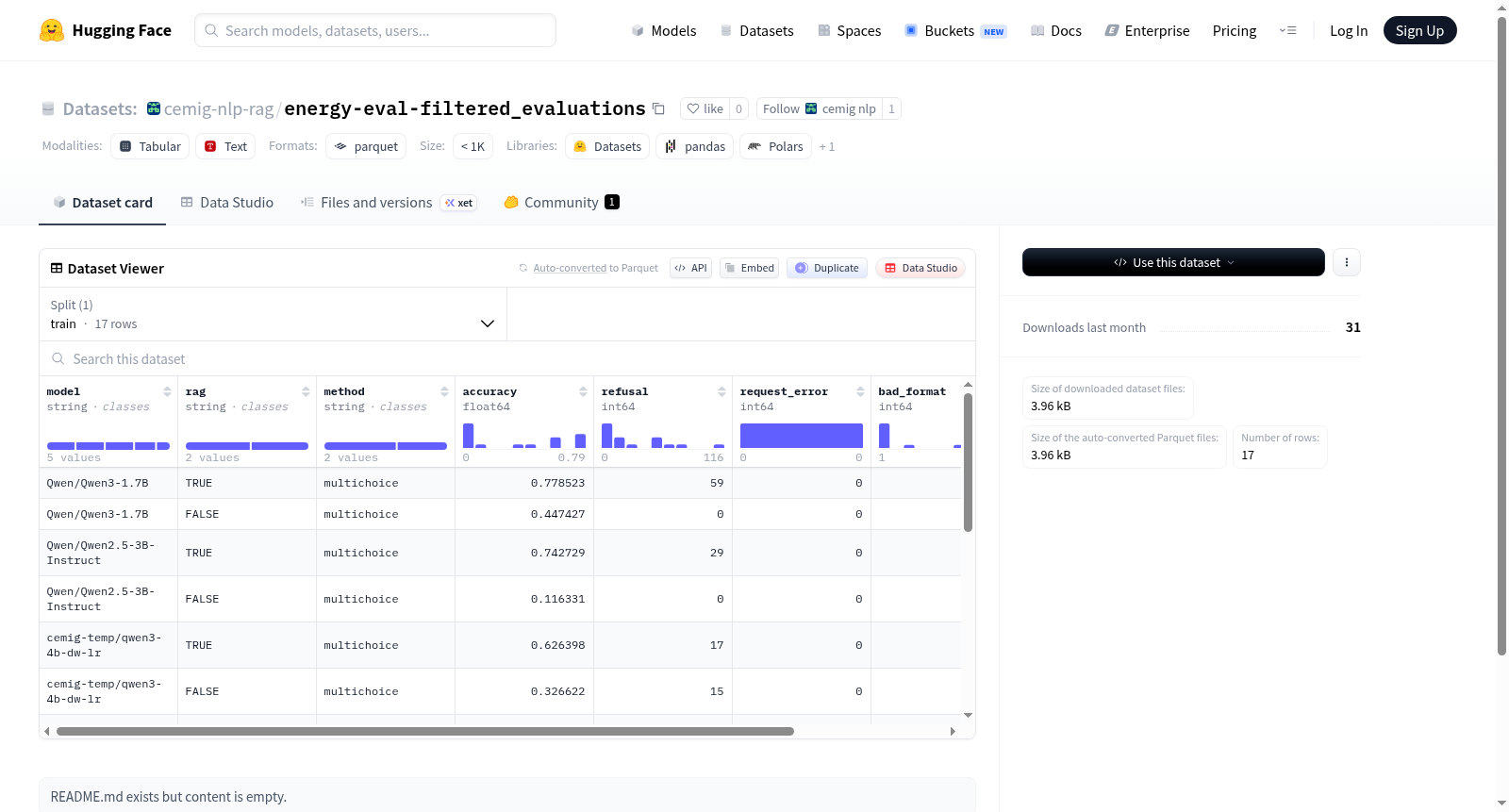Select the pandas library tag
The width and height of the screenshot is (1509, 812).
click(x=695, y=146)
